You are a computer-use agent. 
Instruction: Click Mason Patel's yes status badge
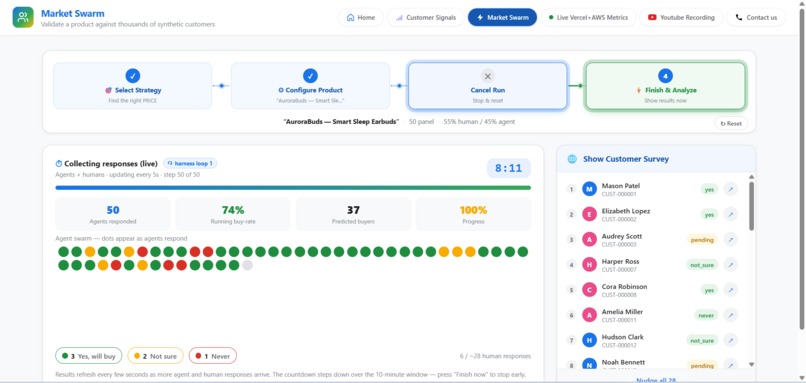[709, 189]
